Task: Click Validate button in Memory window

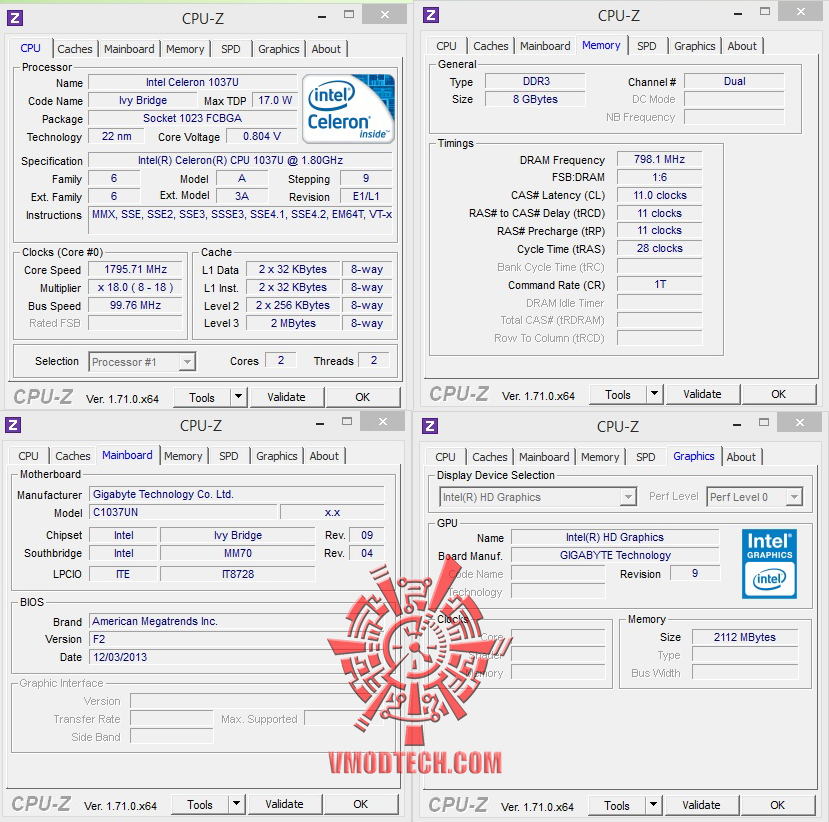Action: 702,394
